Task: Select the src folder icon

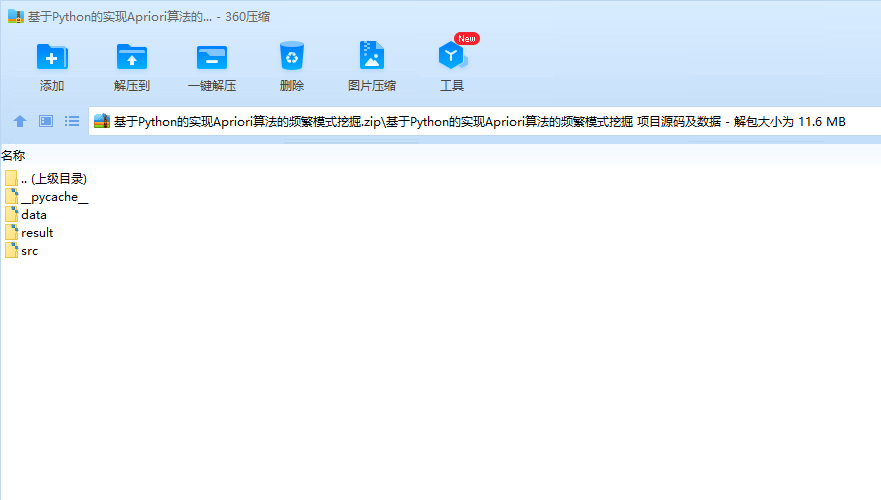Action: pyautogui.click(x=11, y=250)
